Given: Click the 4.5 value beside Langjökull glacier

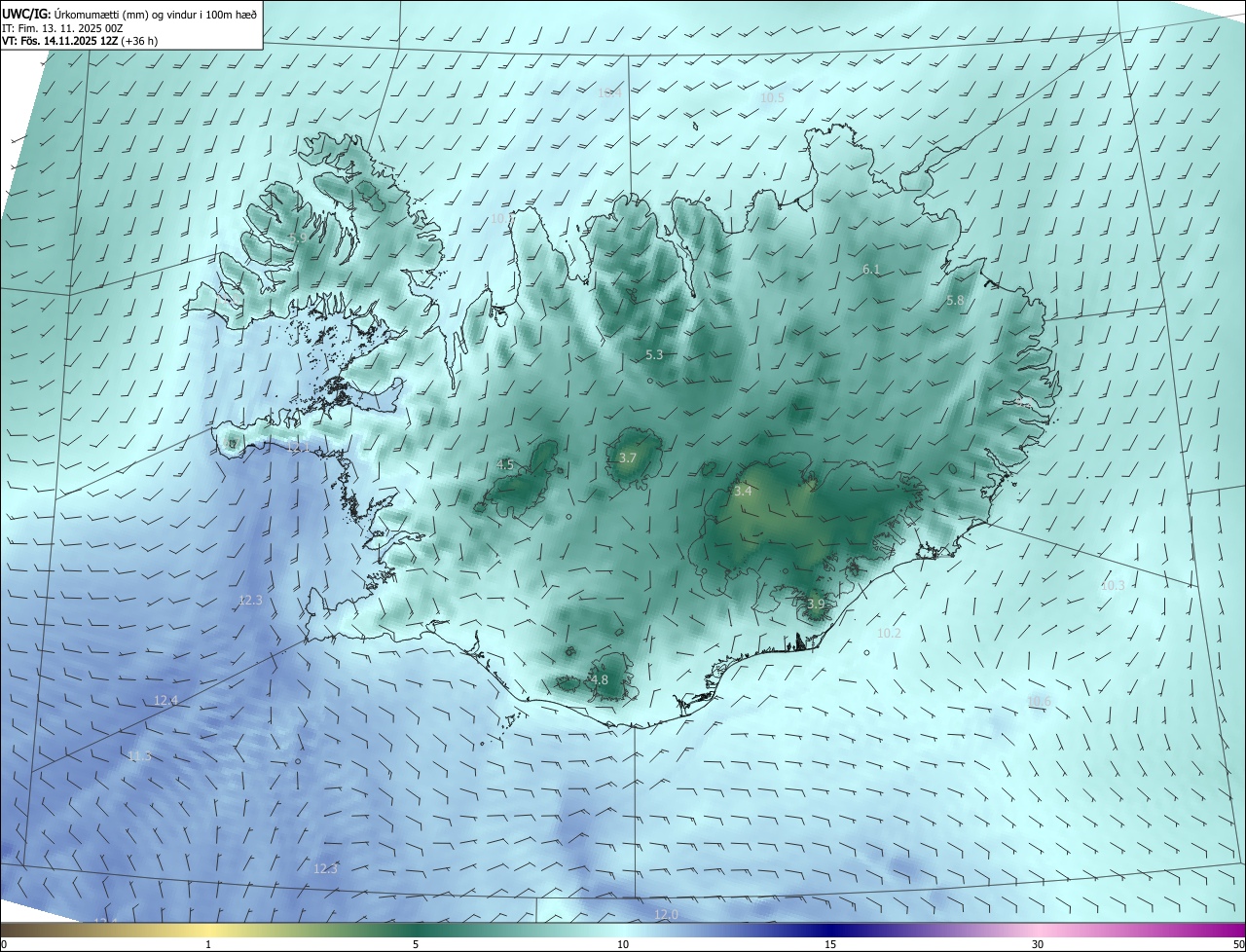Looking at the screenshot, I should [x=505, y=465].
